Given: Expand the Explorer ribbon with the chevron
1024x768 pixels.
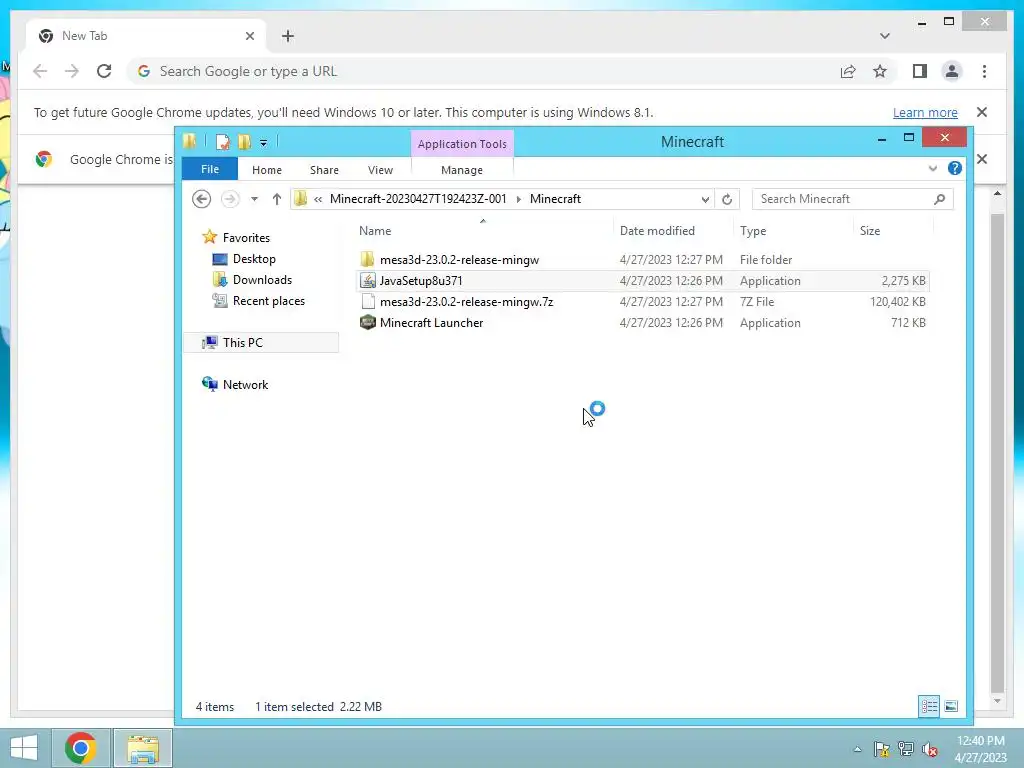Looking at the screenshot, I should [932, 168].
